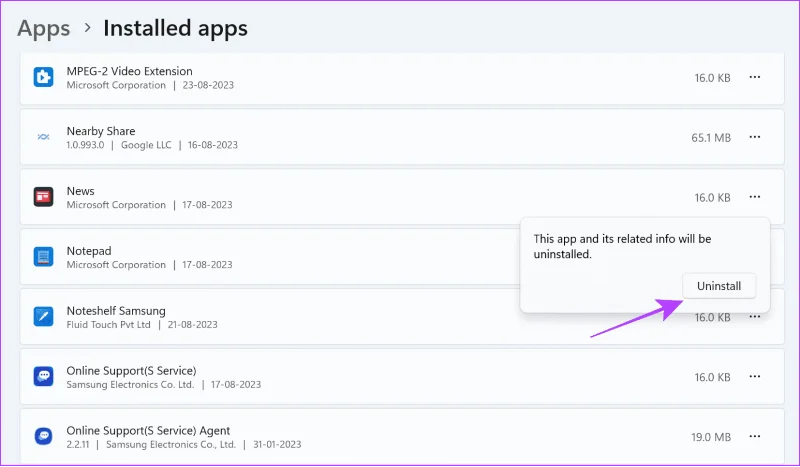Open more options for Online Support(S Service)
Screen dimensions: 800x467
[x=755, y=377]
